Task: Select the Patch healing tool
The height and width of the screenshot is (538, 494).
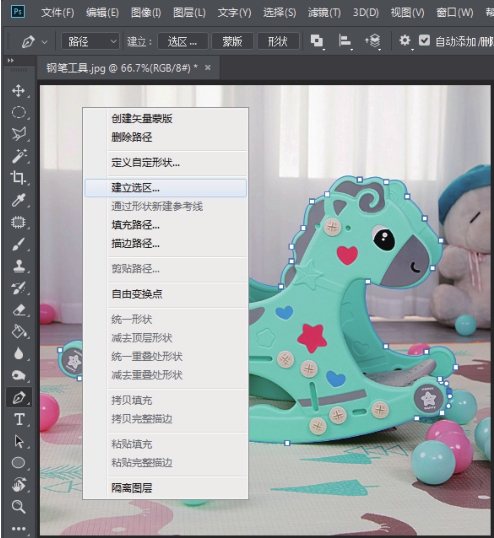Action: coord(18,222)
